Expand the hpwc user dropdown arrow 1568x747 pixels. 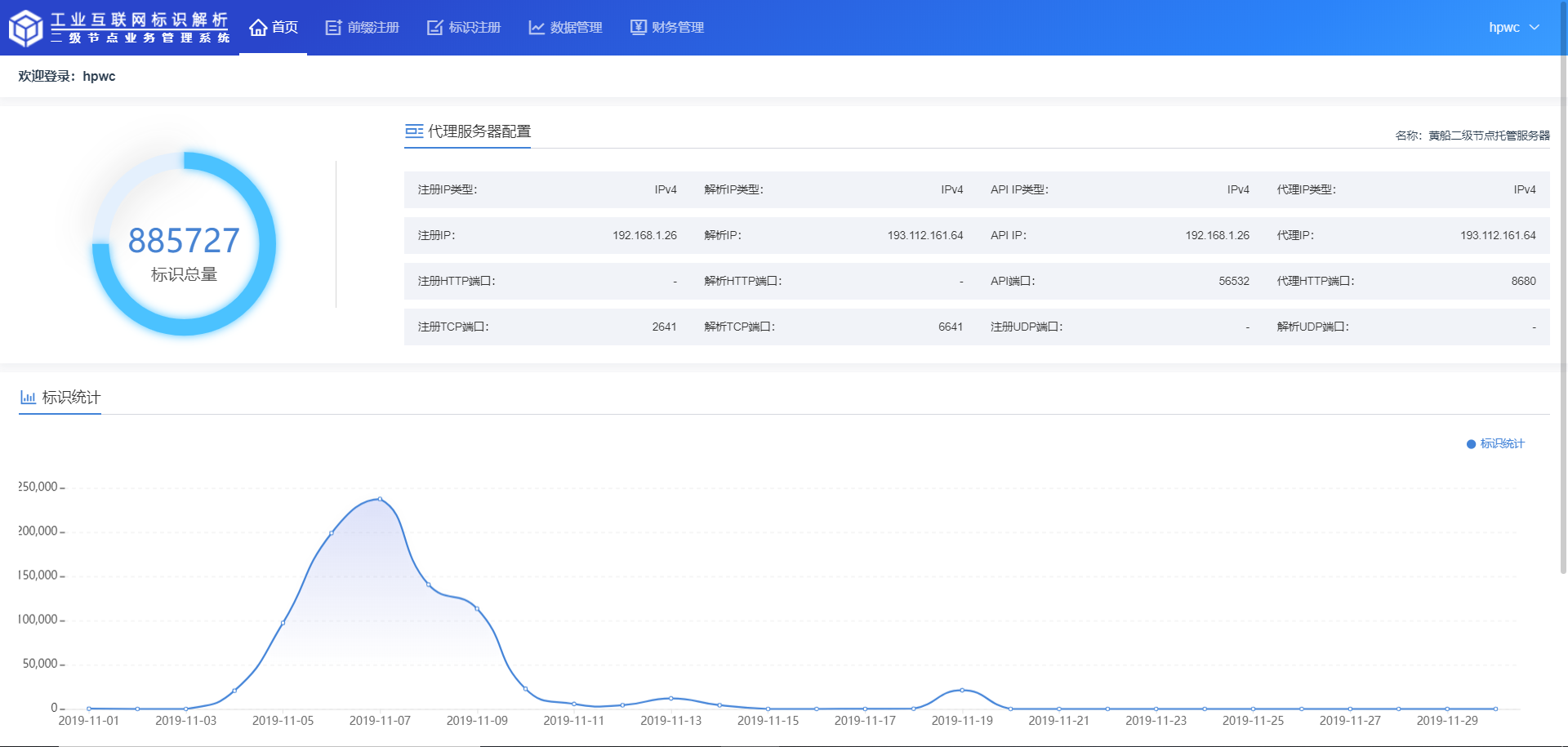pyautogui.click(x=1535, y=27)
